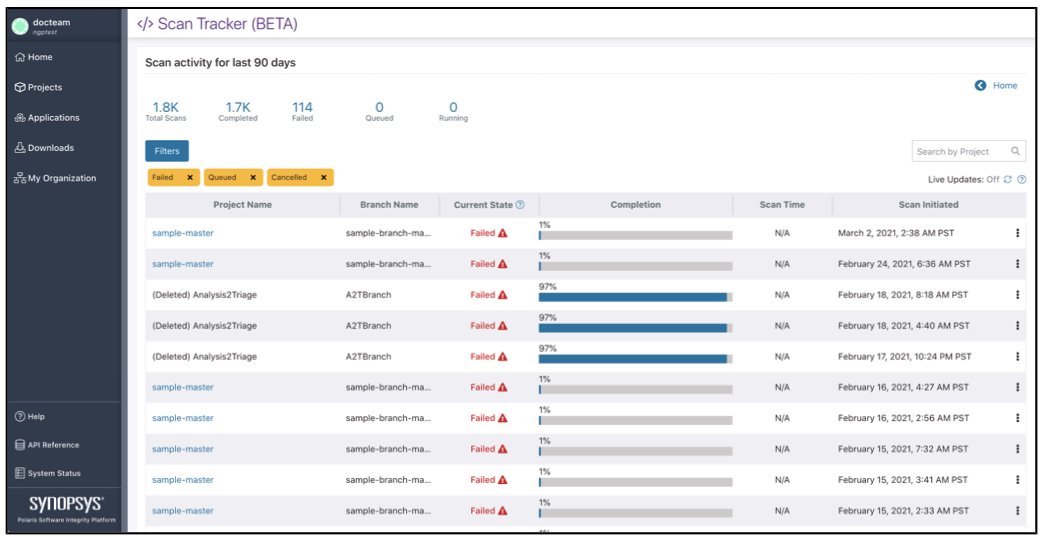Click the help icon next to Current State
This screenshot has height=537, width=1040.
pos(520,205)
